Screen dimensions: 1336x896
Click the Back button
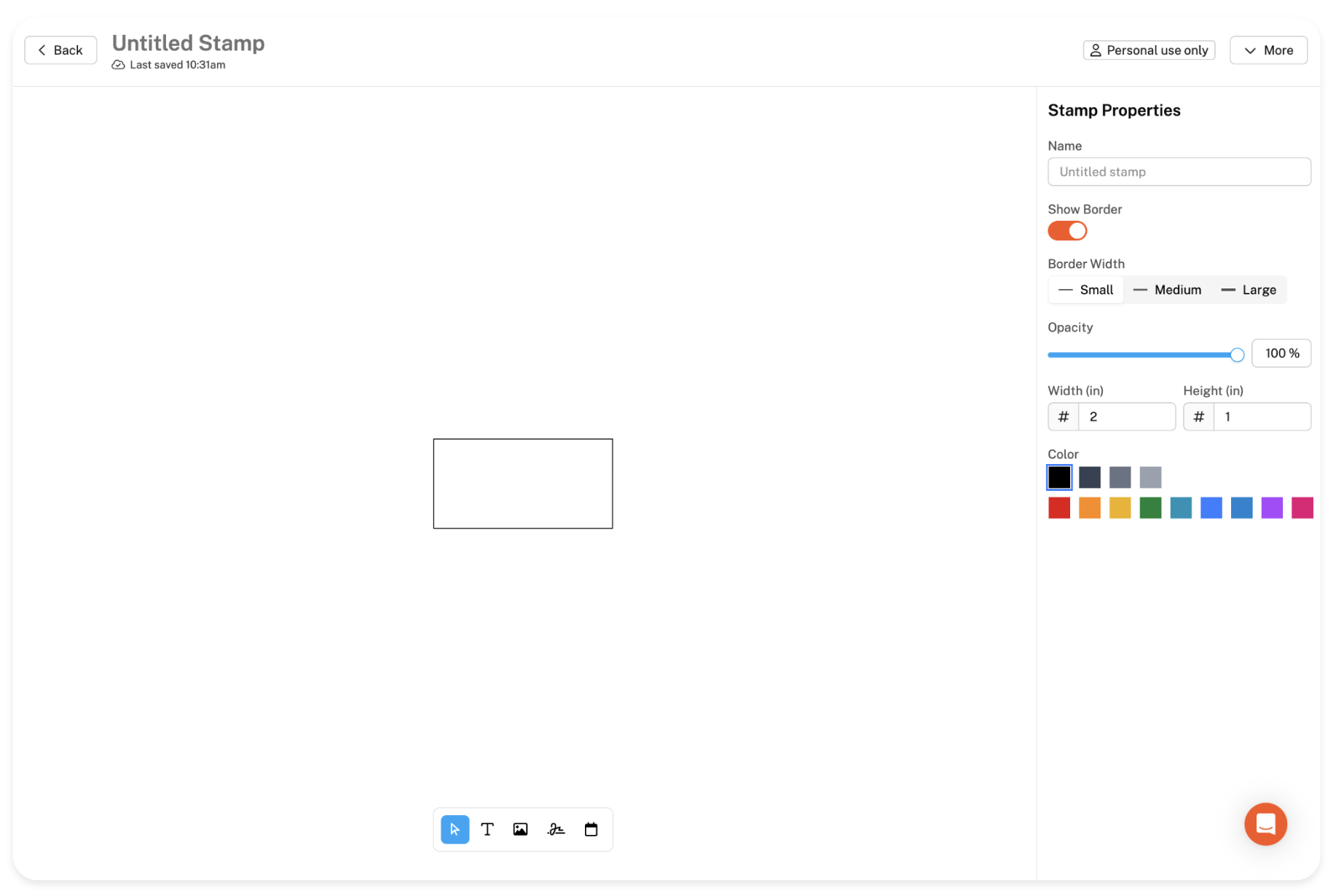60,50
